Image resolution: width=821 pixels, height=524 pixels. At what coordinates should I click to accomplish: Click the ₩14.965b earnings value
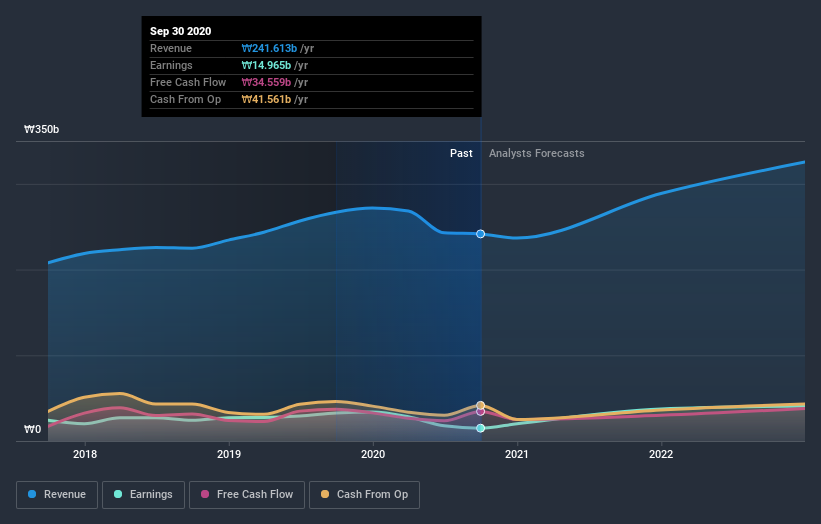266,65
